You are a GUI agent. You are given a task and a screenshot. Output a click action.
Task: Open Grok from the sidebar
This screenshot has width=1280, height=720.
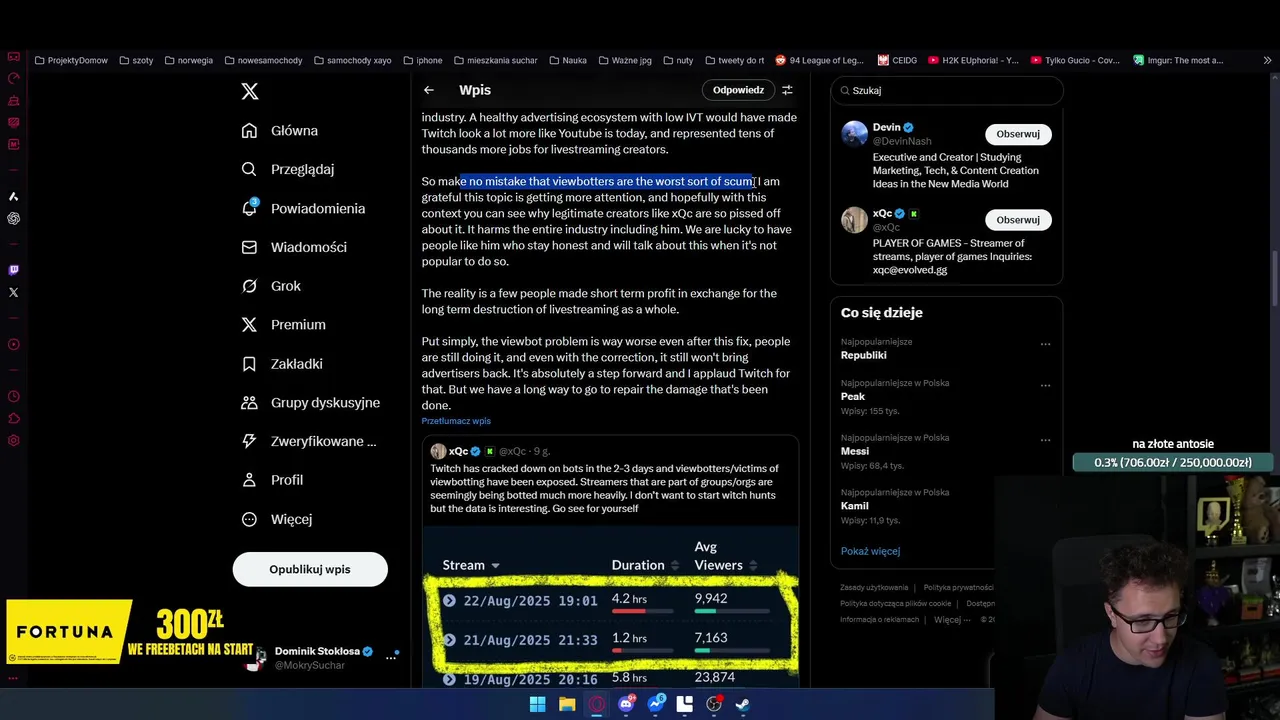pos(271,286)
